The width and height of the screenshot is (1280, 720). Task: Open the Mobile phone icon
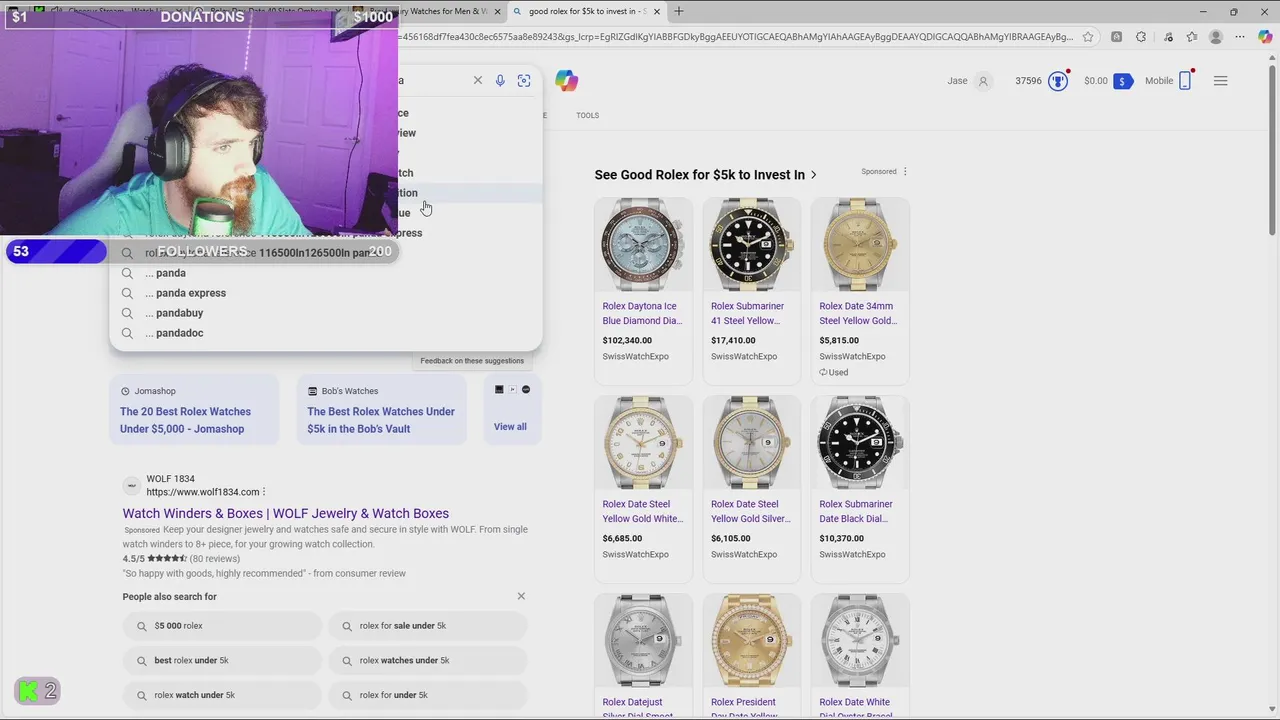coord(1185,81)
